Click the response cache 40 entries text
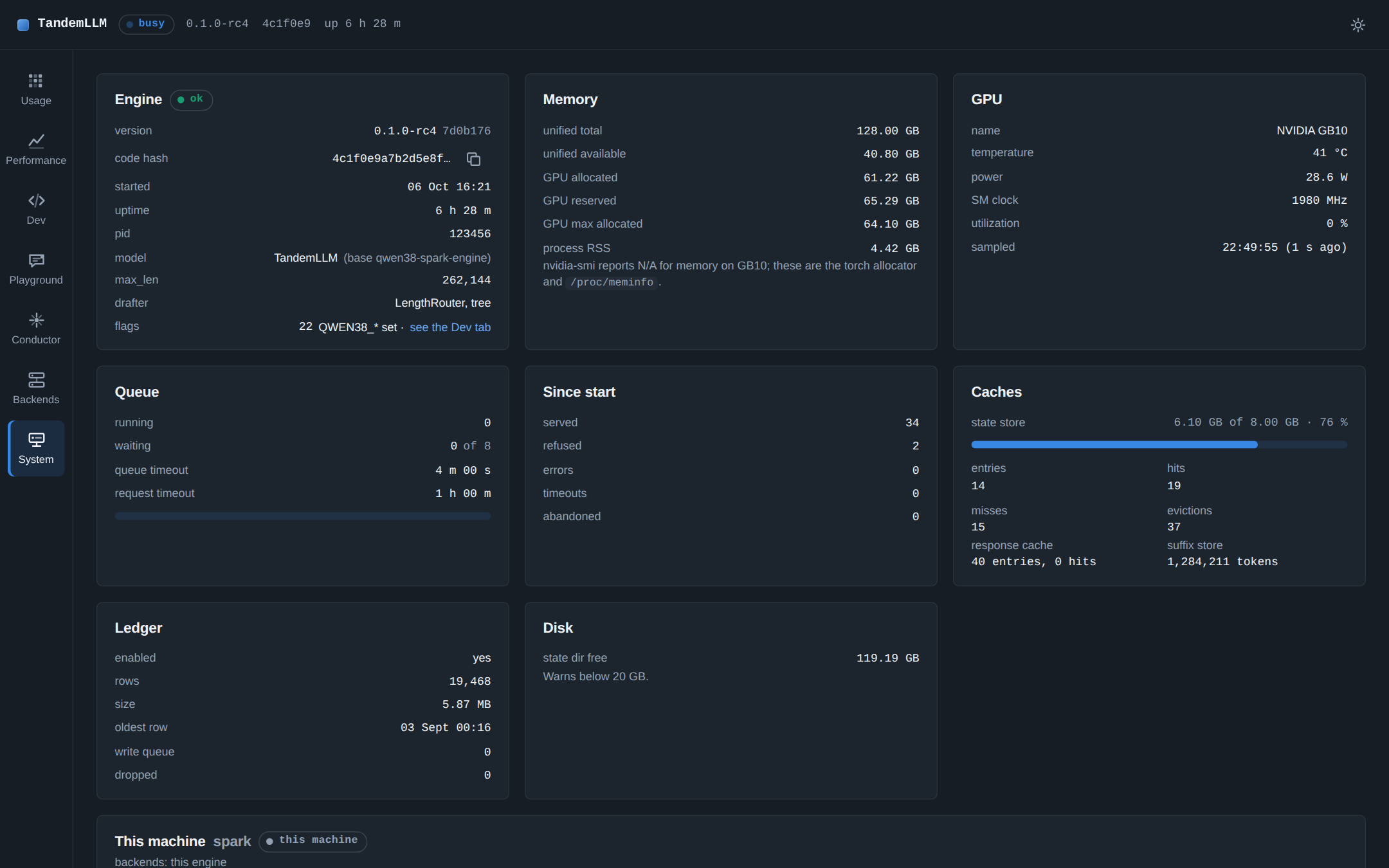This screenshot has height=868, width=1389. (x=1033, y=562)
